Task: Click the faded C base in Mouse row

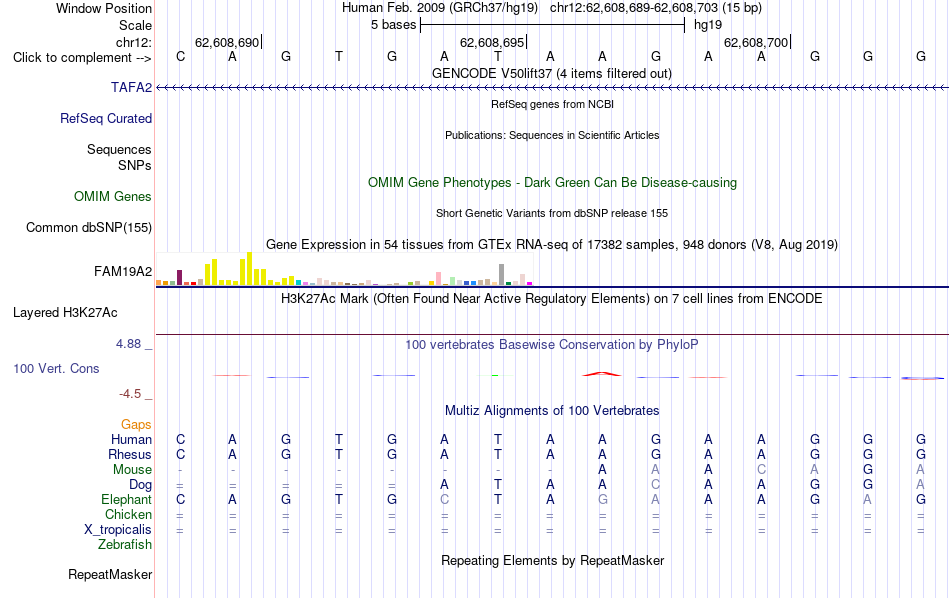Action: pos(762,470)
